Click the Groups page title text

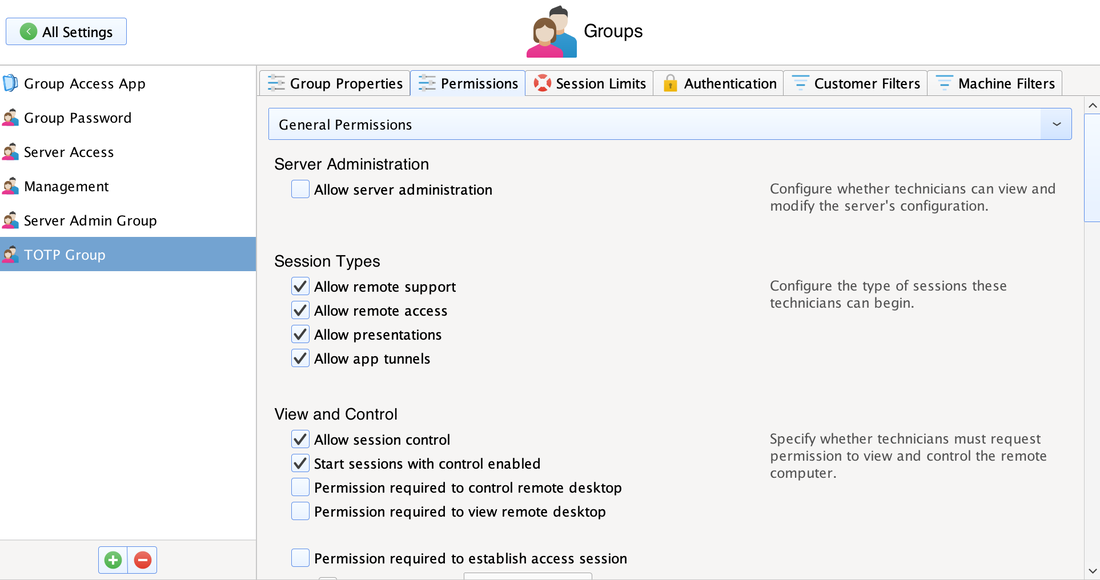point(613,31)
